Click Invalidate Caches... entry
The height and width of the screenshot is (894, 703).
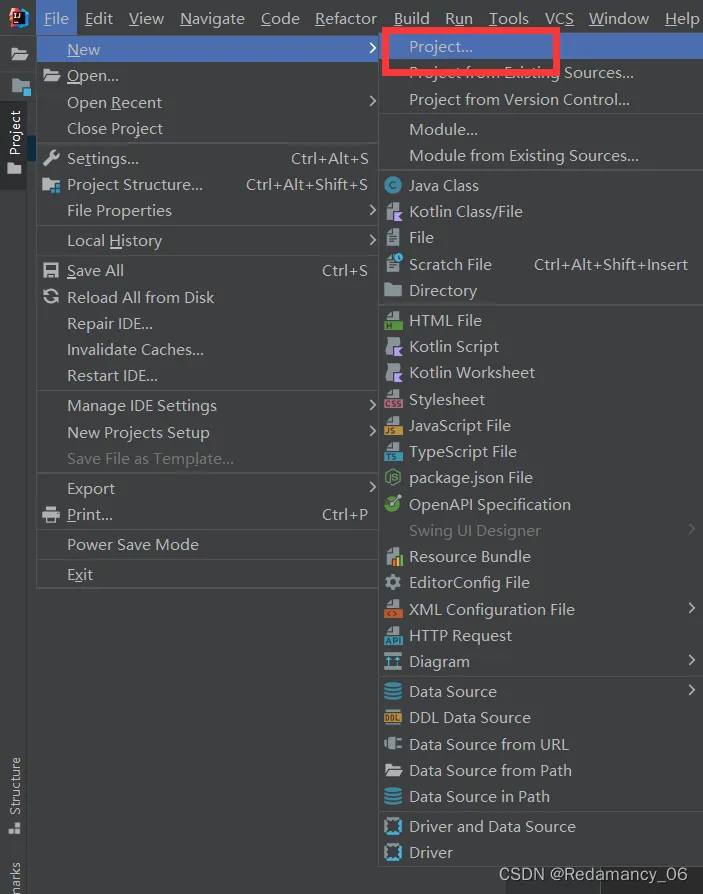[x=135, y=350]
